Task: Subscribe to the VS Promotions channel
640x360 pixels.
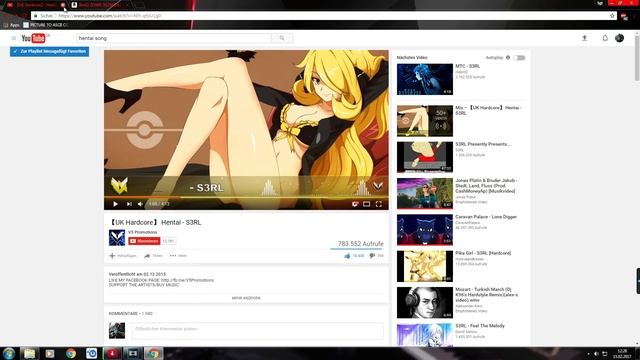Action: coord(144,241)
